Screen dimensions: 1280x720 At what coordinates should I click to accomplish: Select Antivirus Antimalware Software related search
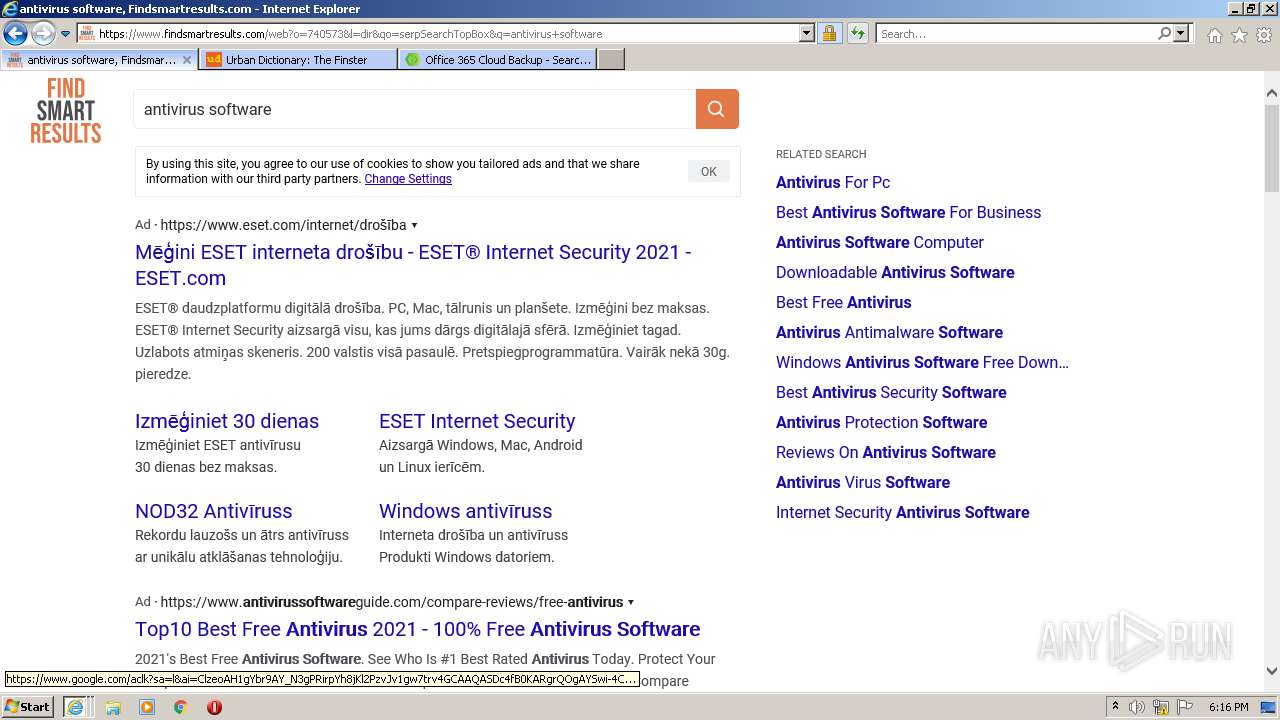coord(889,332)
